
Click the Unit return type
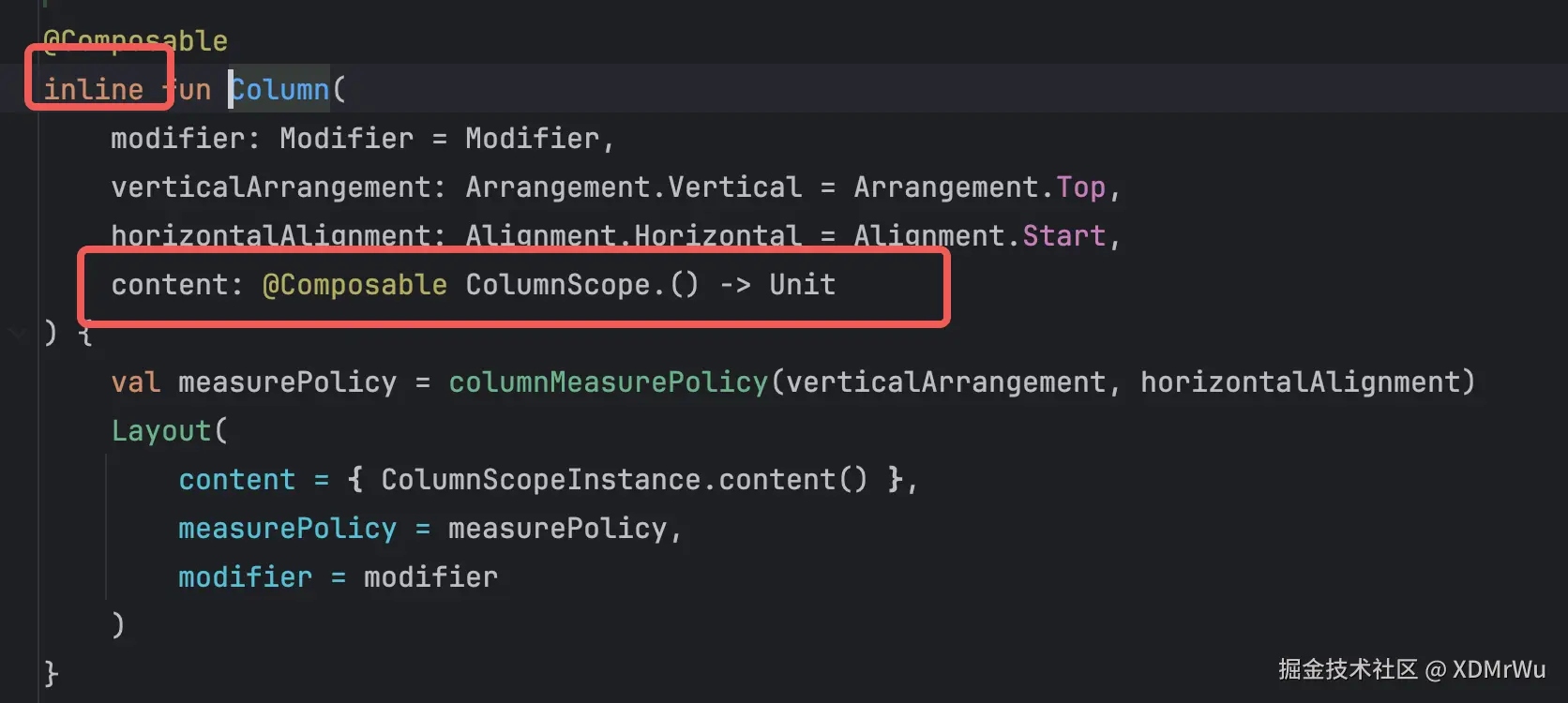pos(803,285)
